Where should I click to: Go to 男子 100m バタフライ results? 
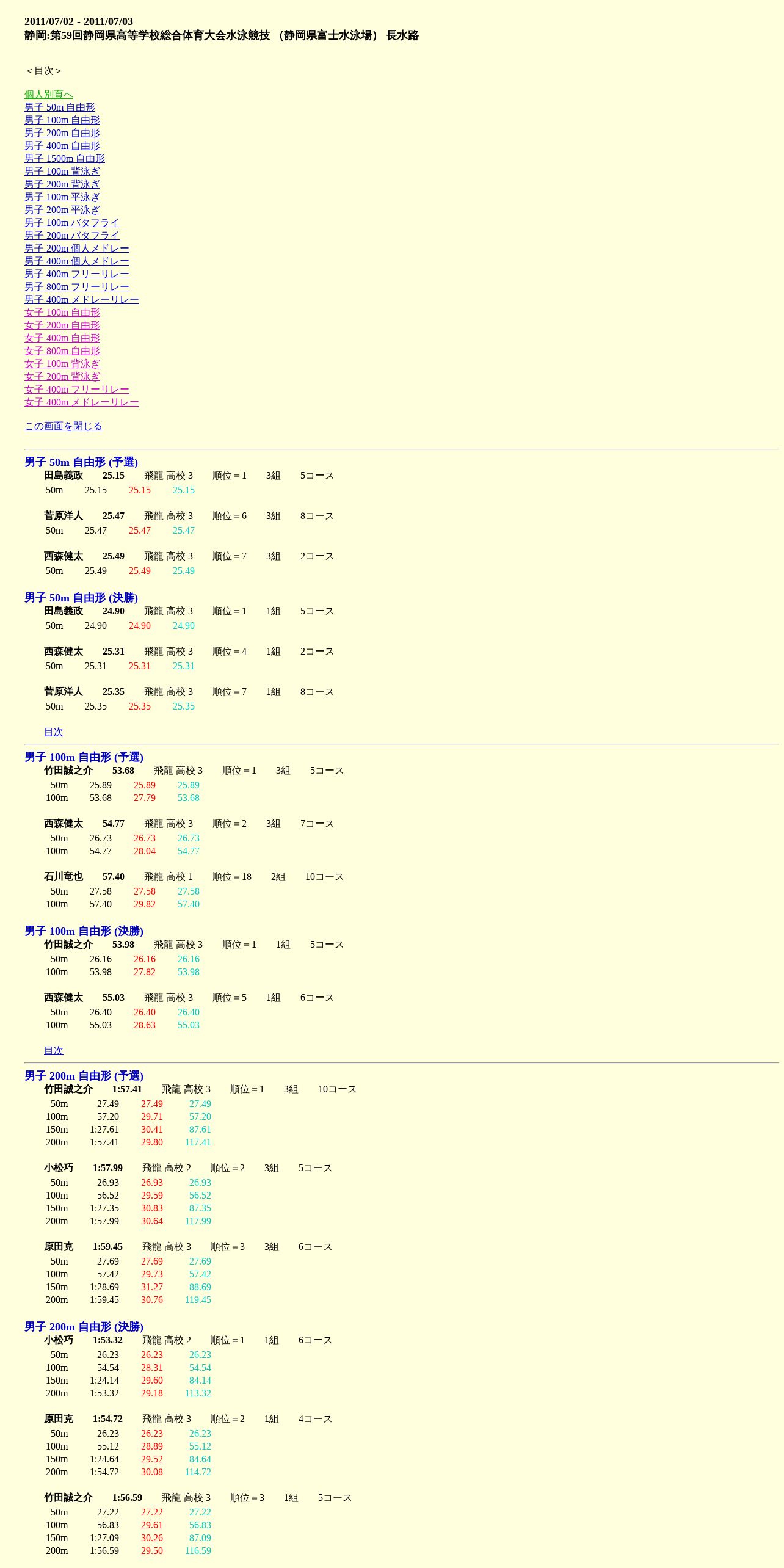coord(72,222)
